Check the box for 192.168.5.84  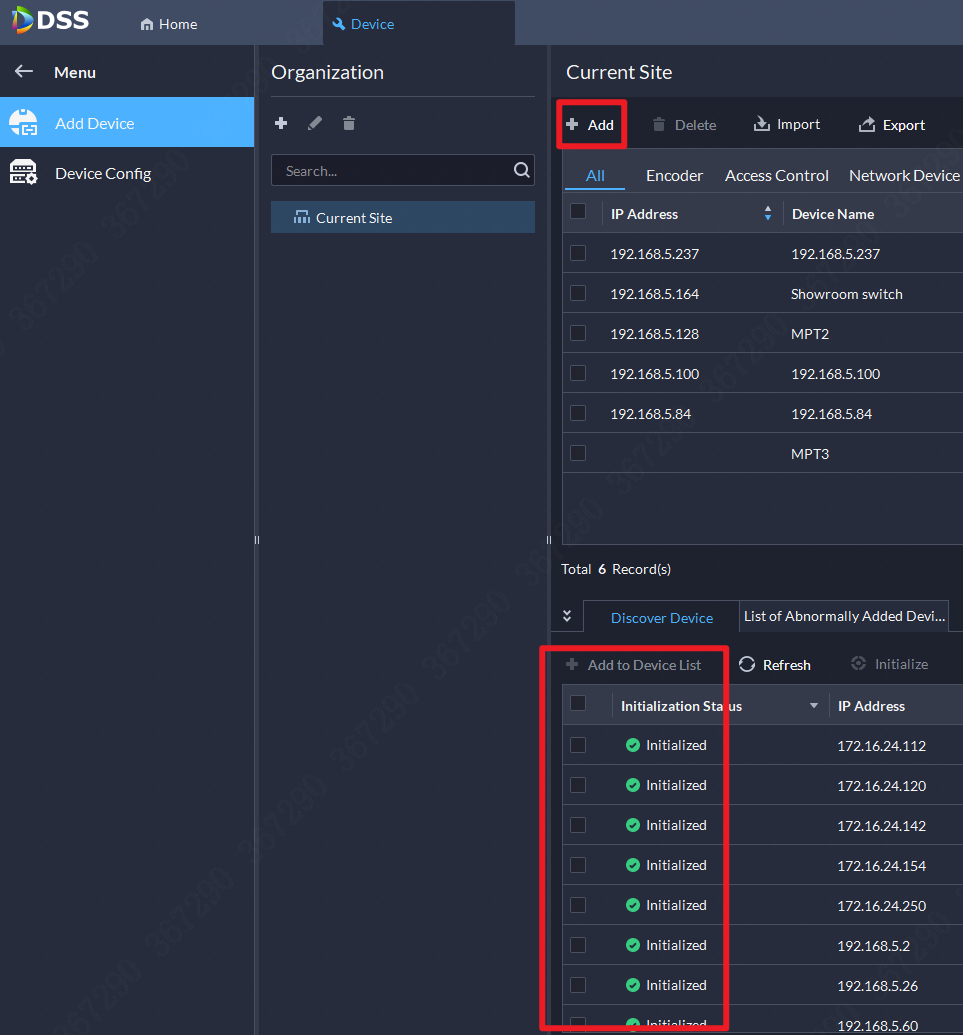pos(578,413)
